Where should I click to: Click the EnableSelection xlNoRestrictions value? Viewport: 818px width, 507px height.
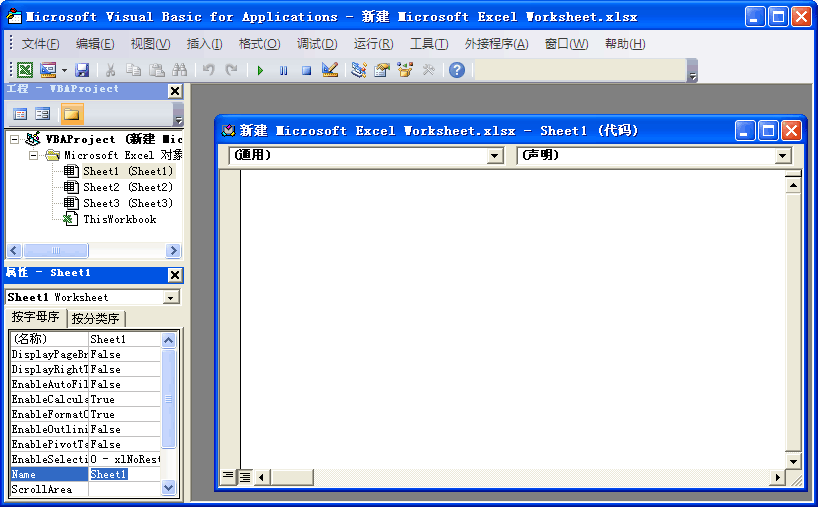124,459
